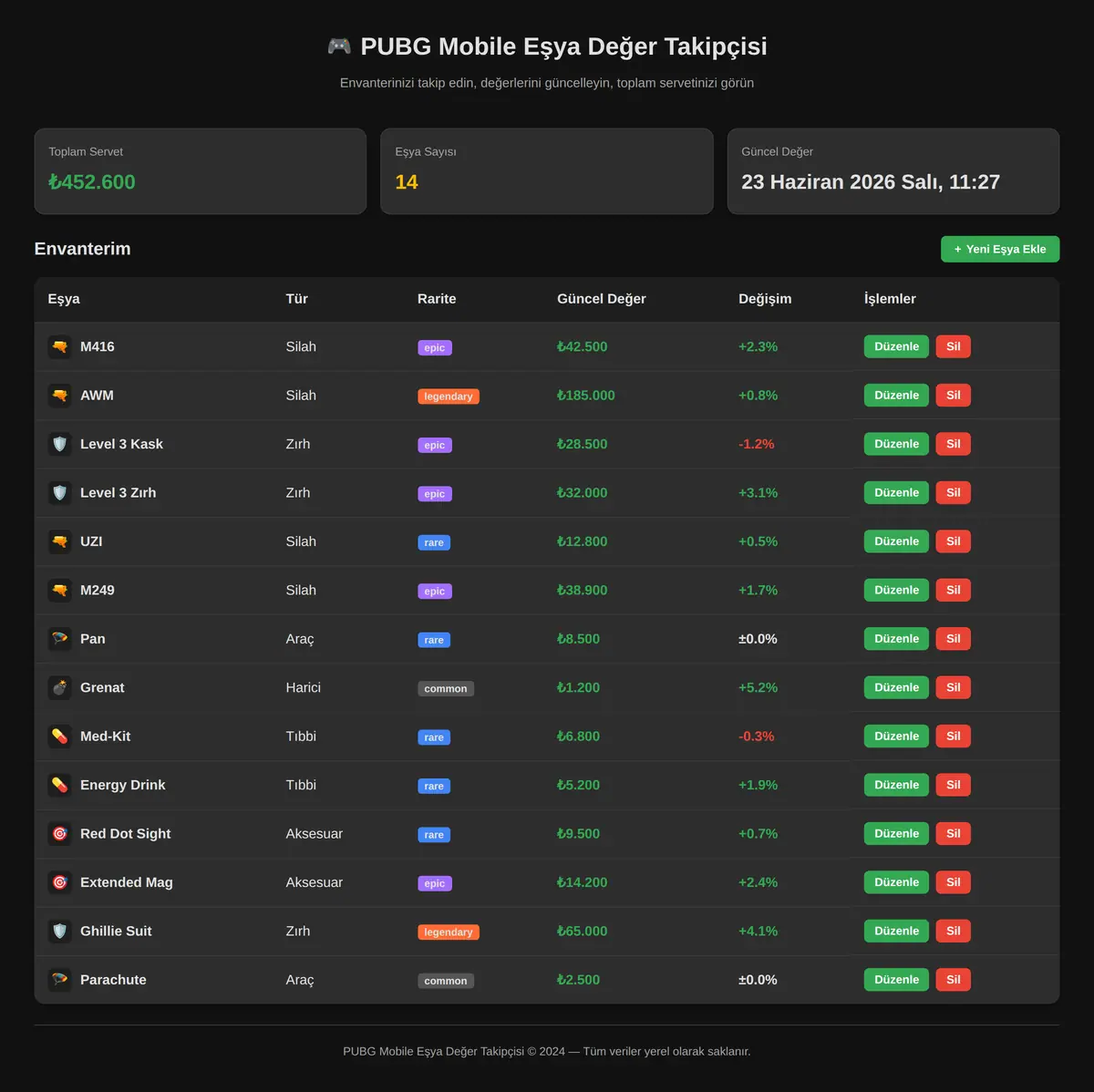The image size is (1094, 1092).
Task: Click the Eşya column header
Action: pos(64,299)
